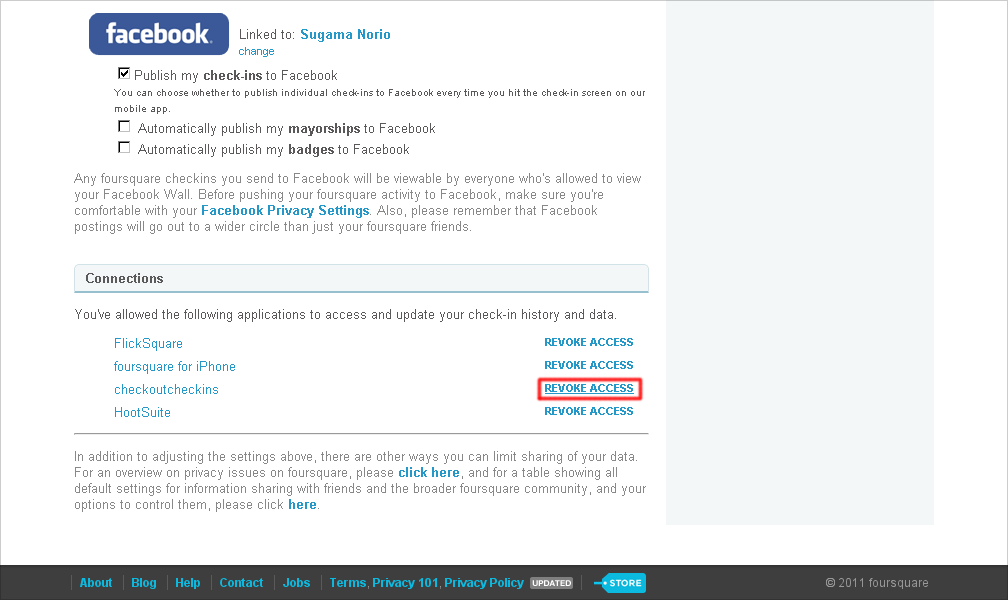This screenshot has width=1008, height=600.
Task: Follow the 'here' default settings table link
Action: click(x=302, y=505)
